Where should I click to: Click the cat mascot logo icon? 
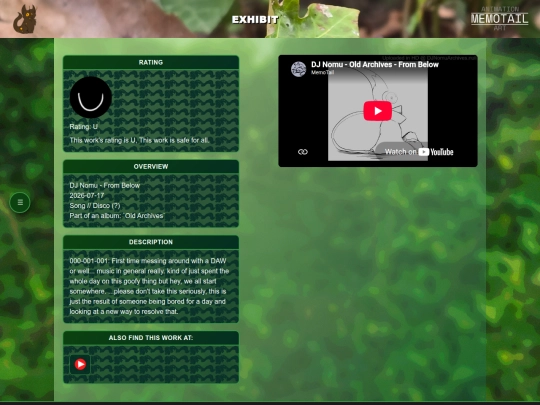tap(24, 19)
